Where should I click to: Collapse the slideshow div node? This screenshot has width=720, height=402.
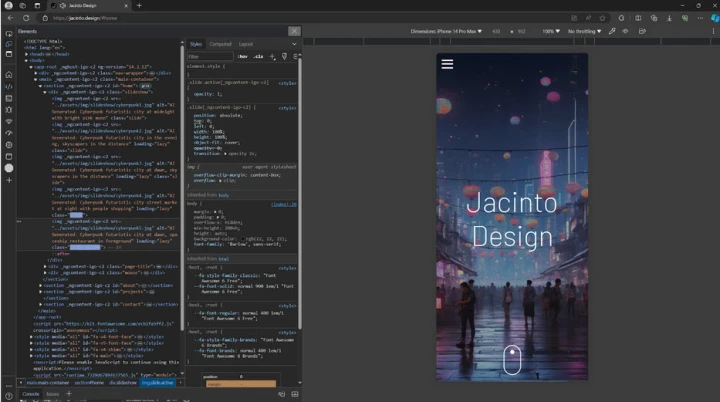[x=45, y=92]
